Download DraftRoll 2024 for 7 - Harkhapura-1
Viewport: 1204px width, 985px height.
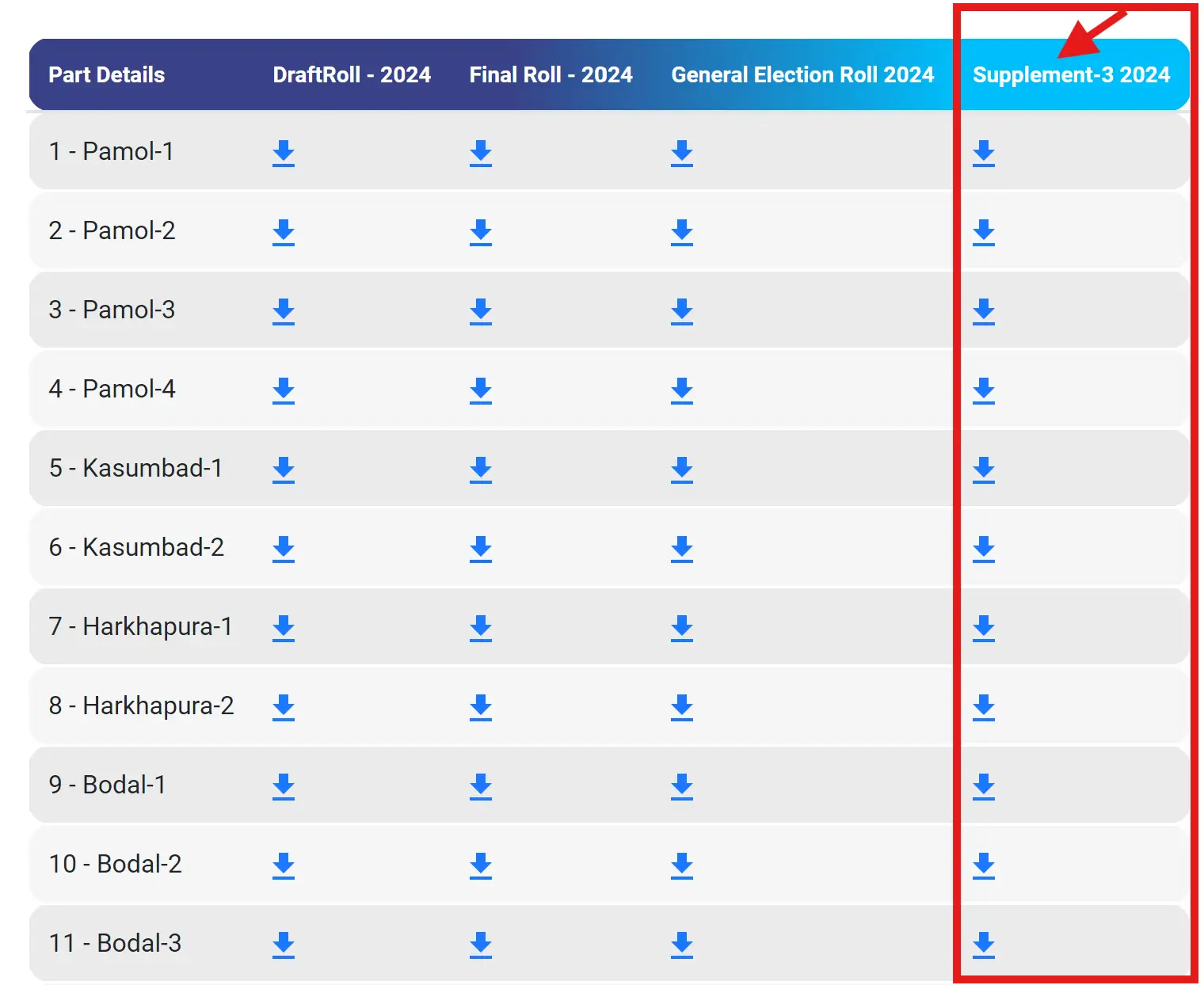(284, 628)
